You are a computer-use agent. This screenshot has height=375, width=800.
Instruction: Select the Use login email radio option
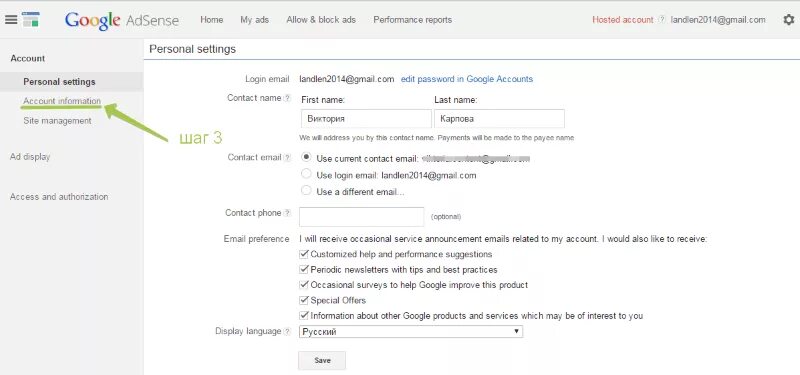point(306,174)
